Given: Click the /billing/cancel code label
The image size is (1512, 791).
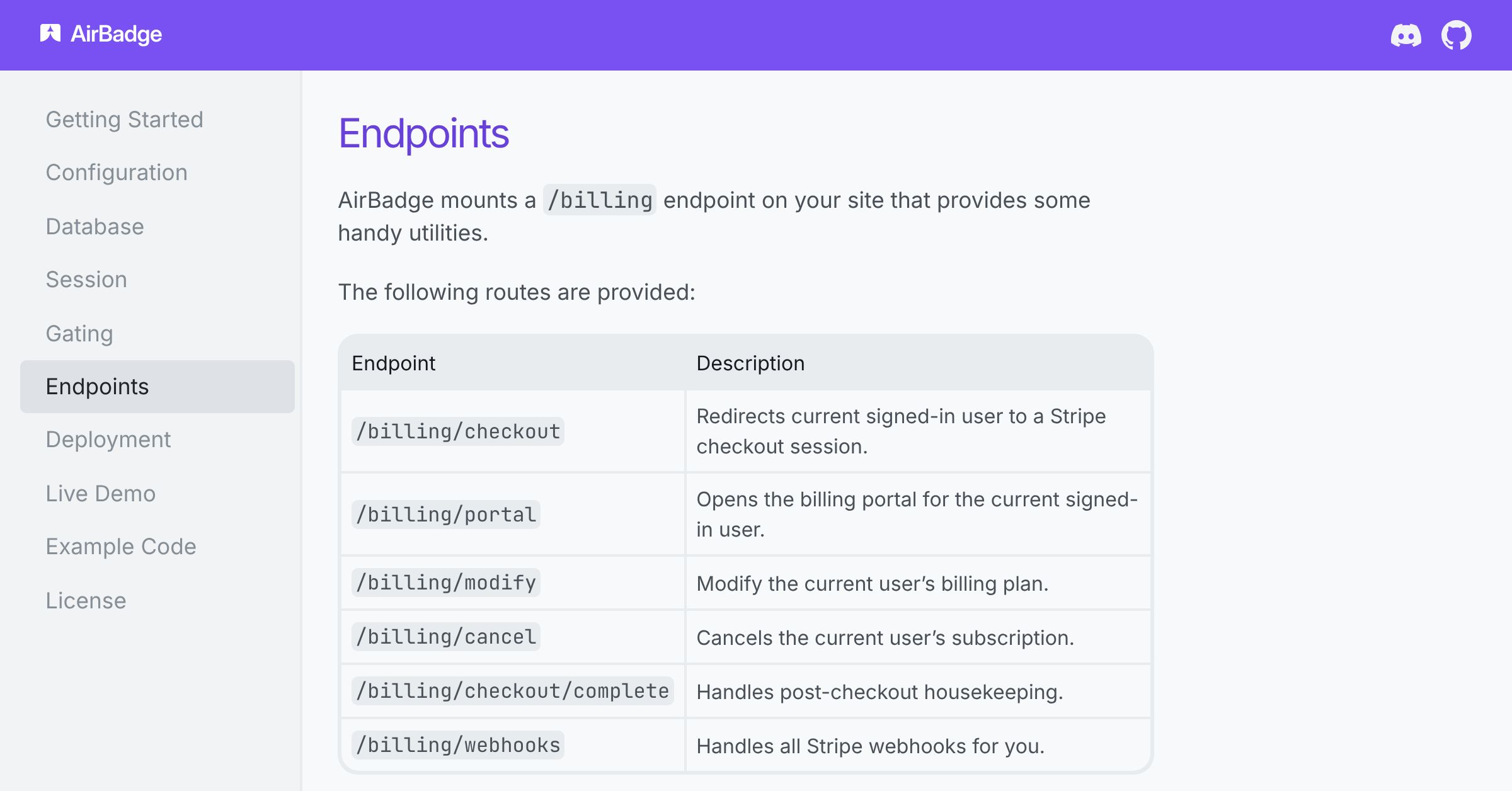Looking at the screenshot, I should pos(445,637).
